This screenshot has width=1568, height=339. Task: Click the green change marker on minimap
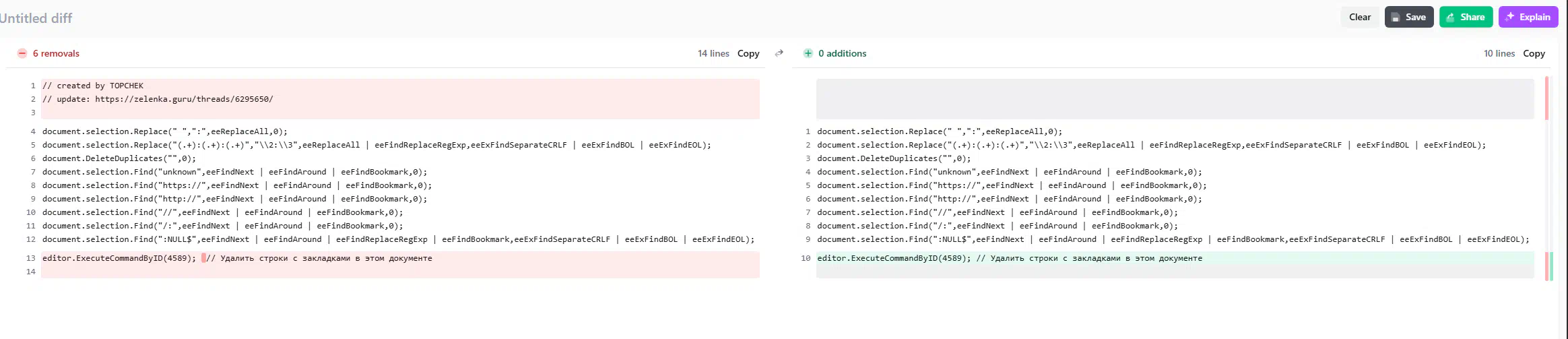(x=1551, y=266)
